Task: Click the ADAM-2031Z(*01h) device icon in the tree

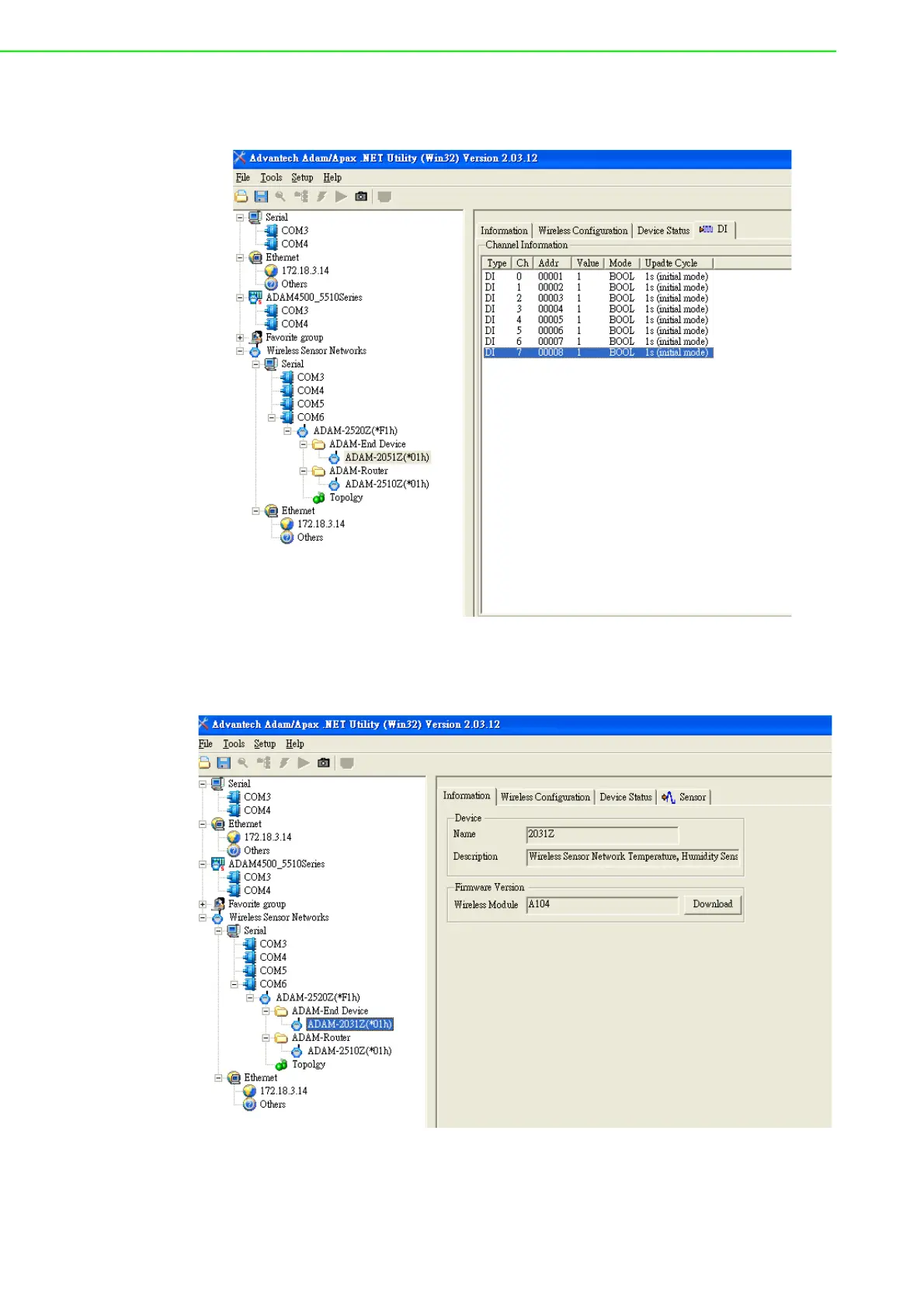Action: coord(297,1024)
